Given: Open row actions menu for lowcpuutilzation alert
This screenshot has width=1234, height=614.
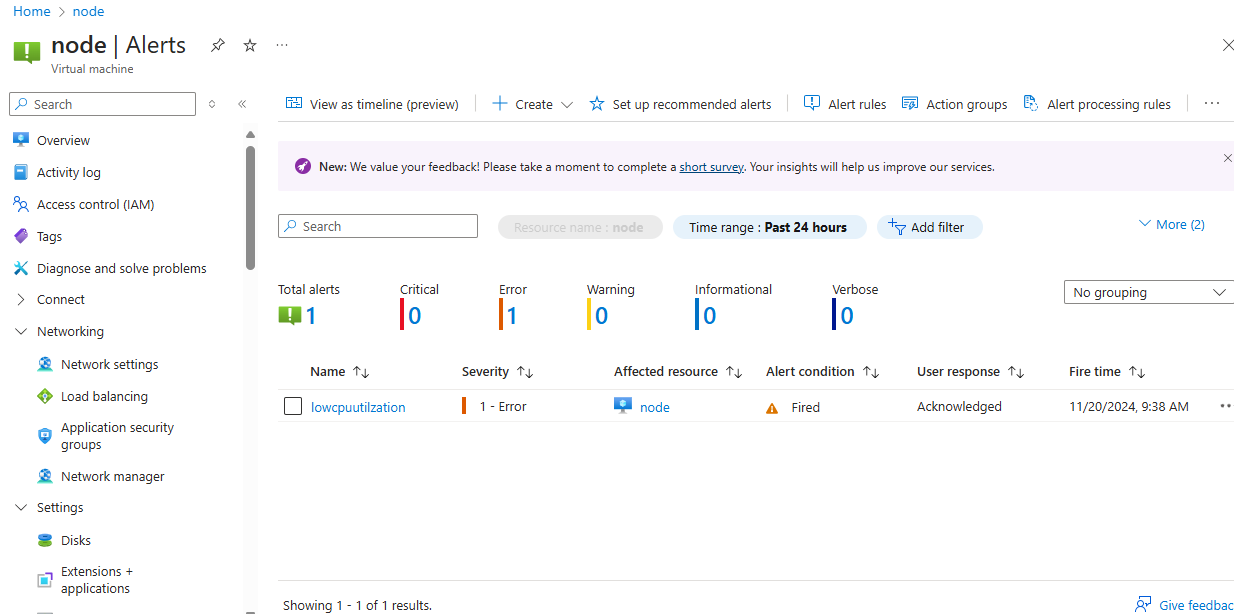Looking at the screenshot, I should [1225, 406].
